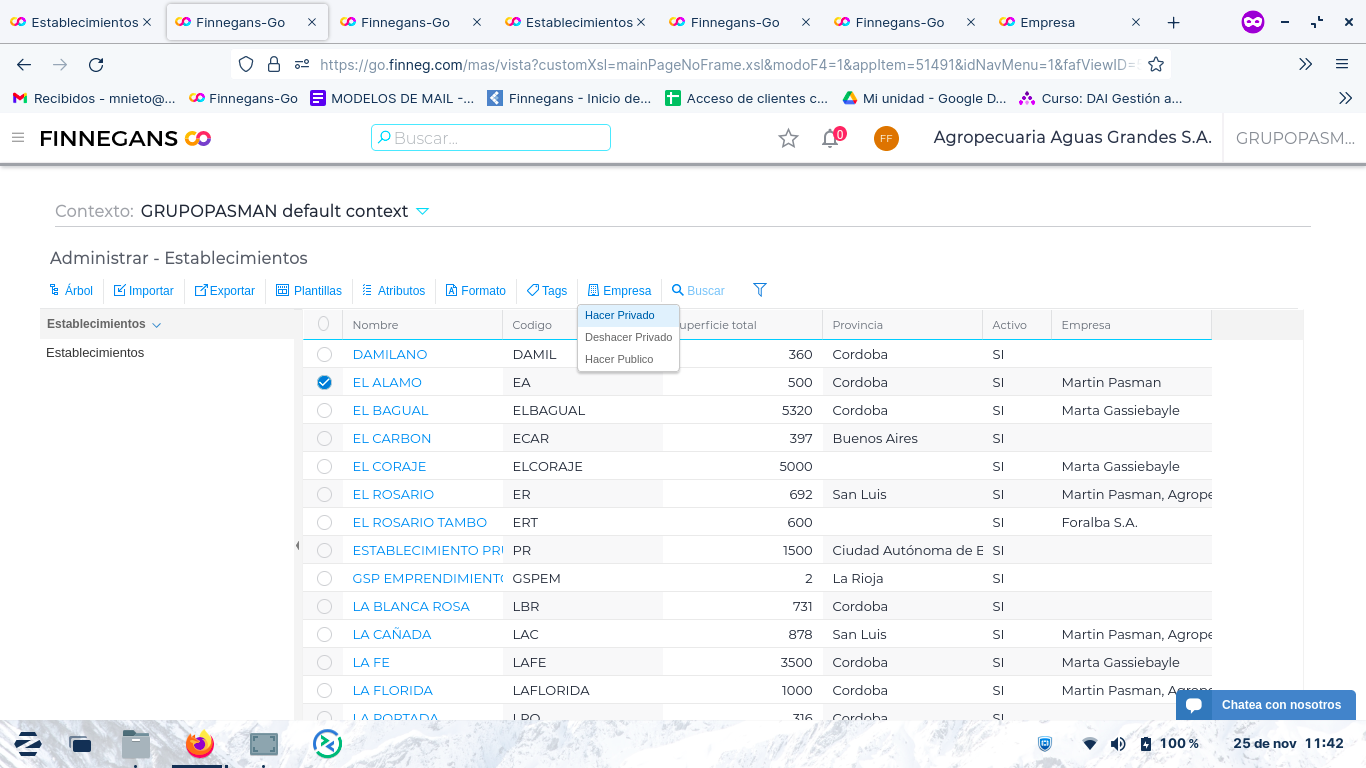Image resolution: width=1366 pixels, height=768 pixels.
Task: Collapse the left sidebar panel handle
Action: pyautogui.click(x=297, y=546)
